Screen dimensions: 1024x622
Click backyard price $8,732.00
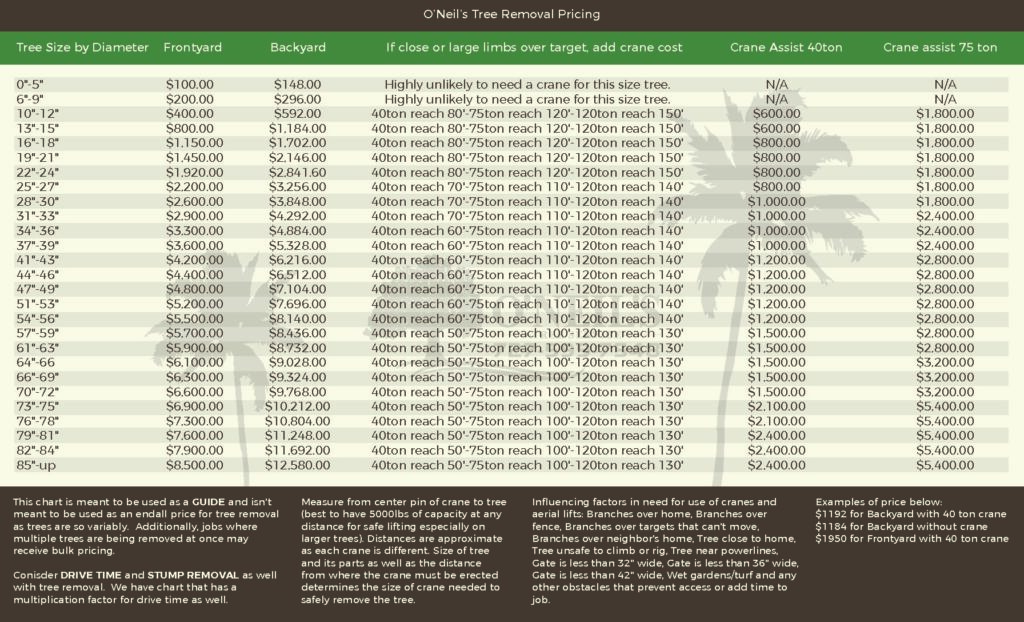298,348
